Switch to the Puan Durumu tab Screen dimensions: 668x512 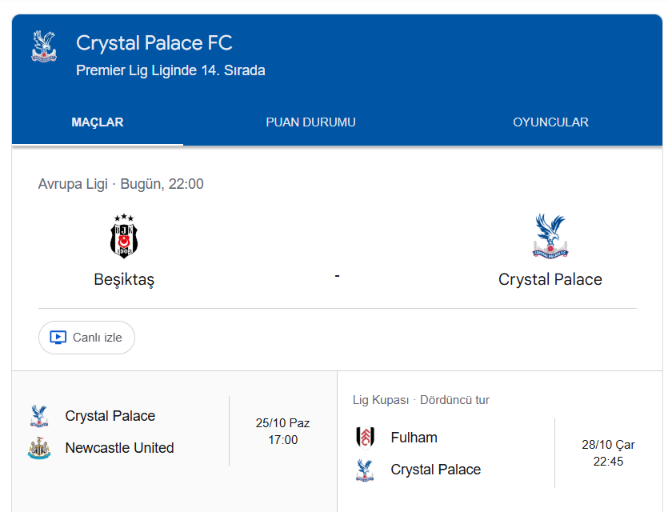tap(311, 122)
